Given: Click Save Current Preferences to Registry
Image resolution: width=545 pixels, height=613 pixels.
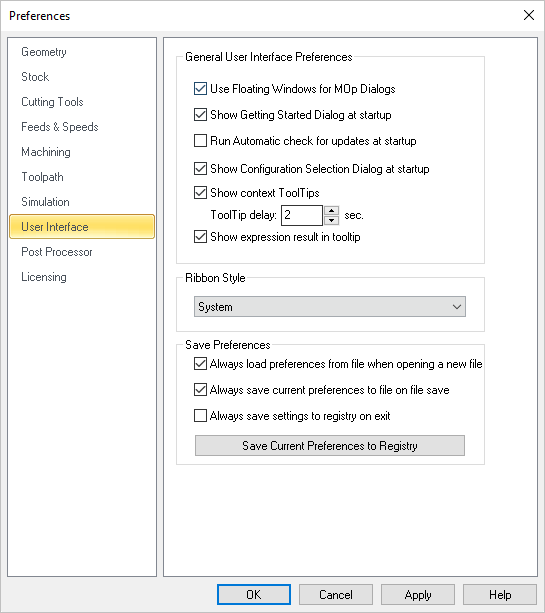Looking at the screenshot, I should (330, 446).
